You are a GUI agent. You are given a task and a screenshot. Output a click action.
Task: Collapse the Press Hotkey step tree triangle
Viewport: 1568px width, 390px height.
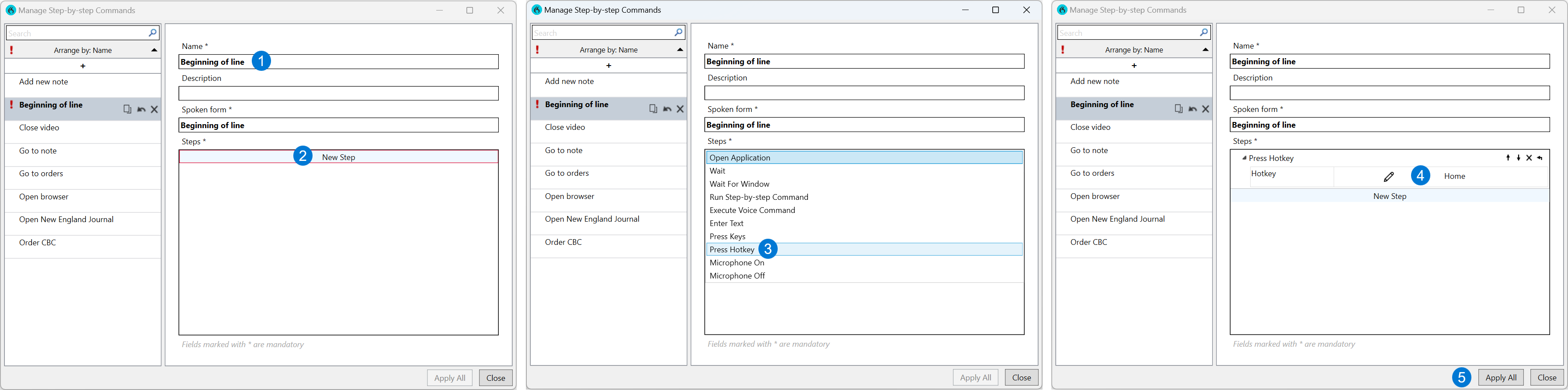click(x=1244, y=158)
